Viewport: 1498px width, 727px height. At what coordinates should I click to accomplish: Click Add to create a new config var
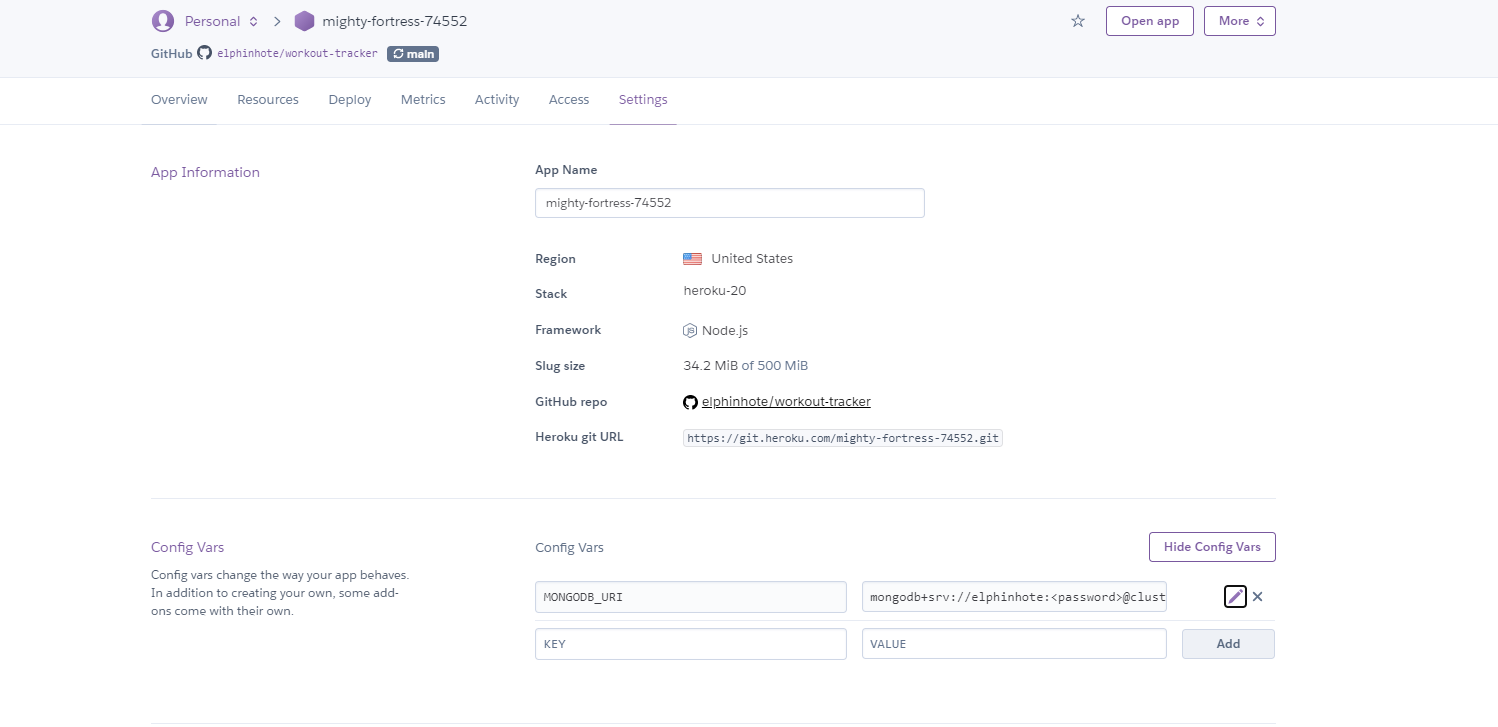click(1228, 643)
